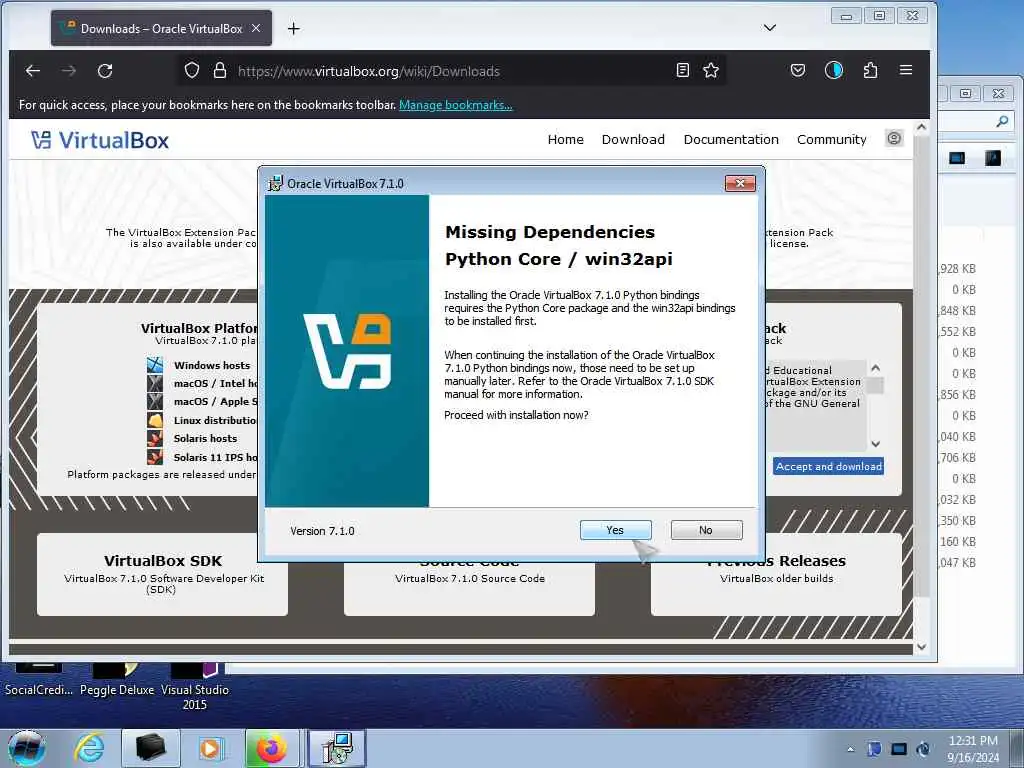1024x768 pixels.
Task: Open Firefox tracking protection shield
Action: [191, 71]
